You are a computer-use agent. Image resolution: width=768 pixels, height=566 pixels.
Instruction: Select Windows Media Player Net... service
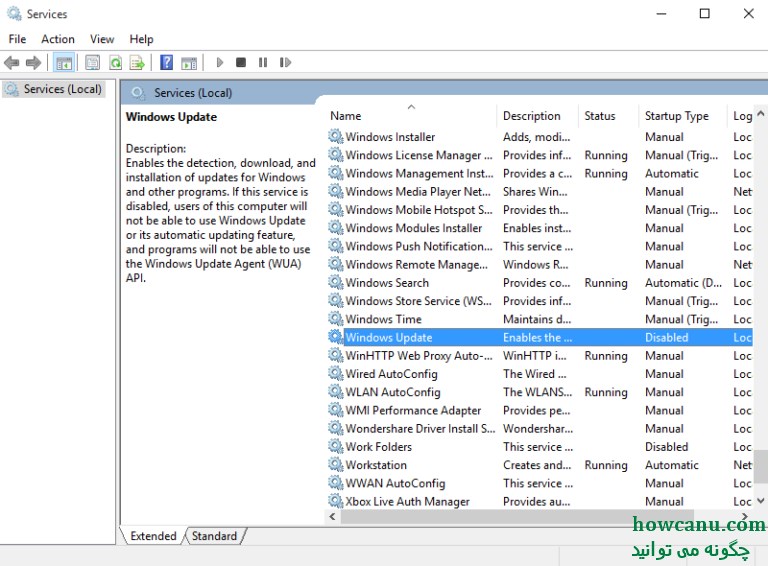click(x=418, y=191)
